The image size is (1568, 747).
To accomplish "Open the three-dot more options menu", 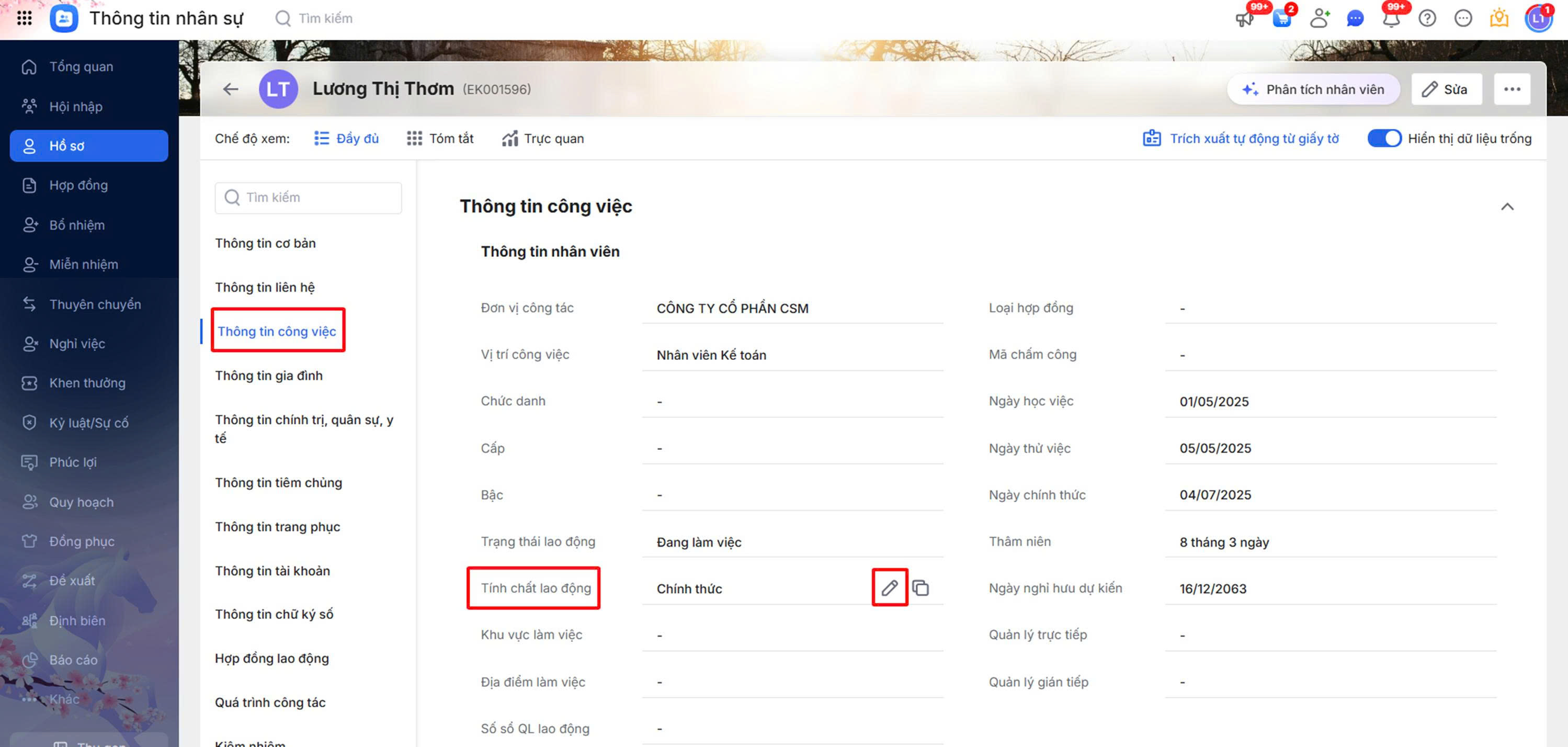I will 1512,89.
